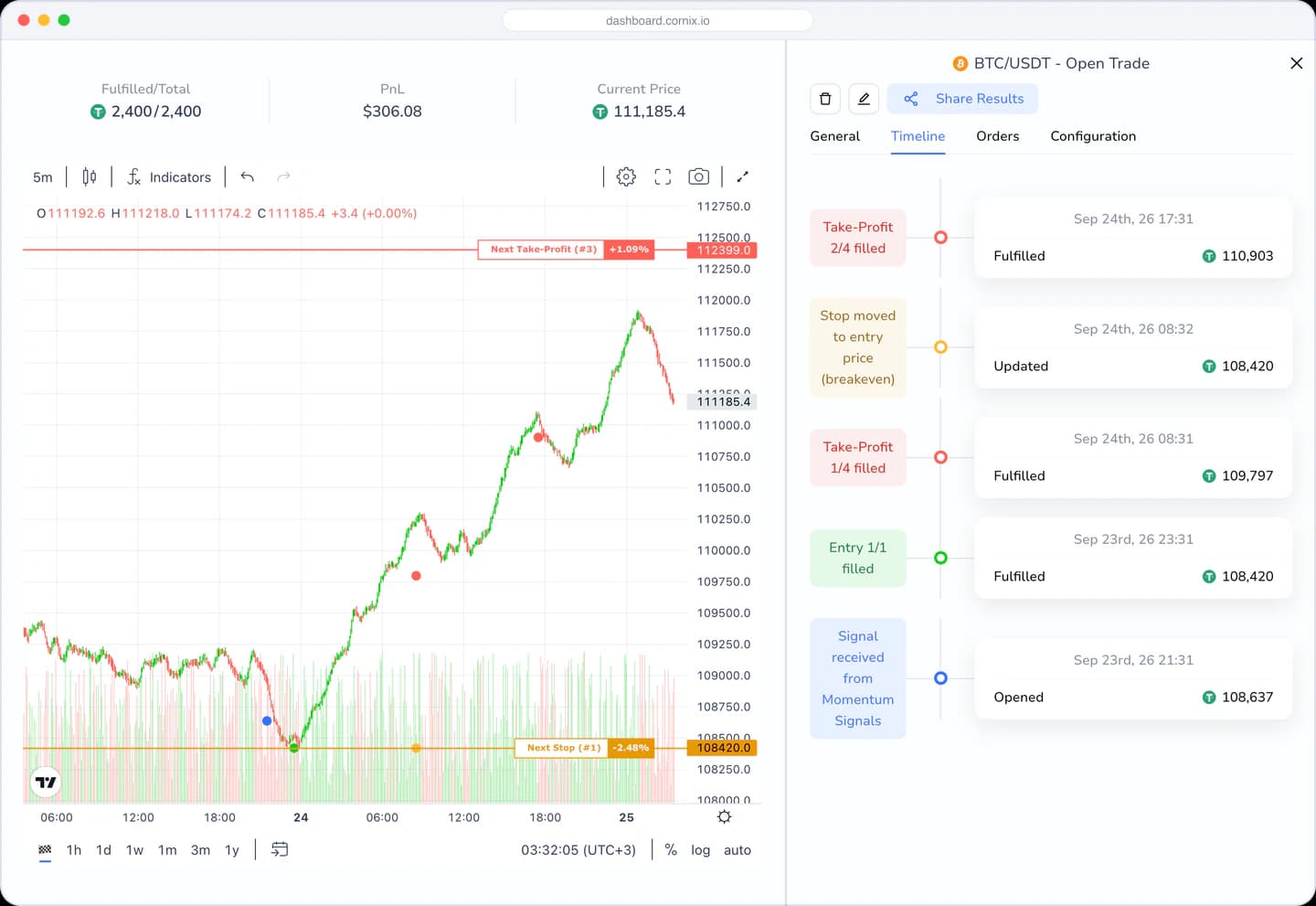Viewport: 1316px width, 906px height.
Task: Set chart range to 1w
Action: click(x=134, y=850)
